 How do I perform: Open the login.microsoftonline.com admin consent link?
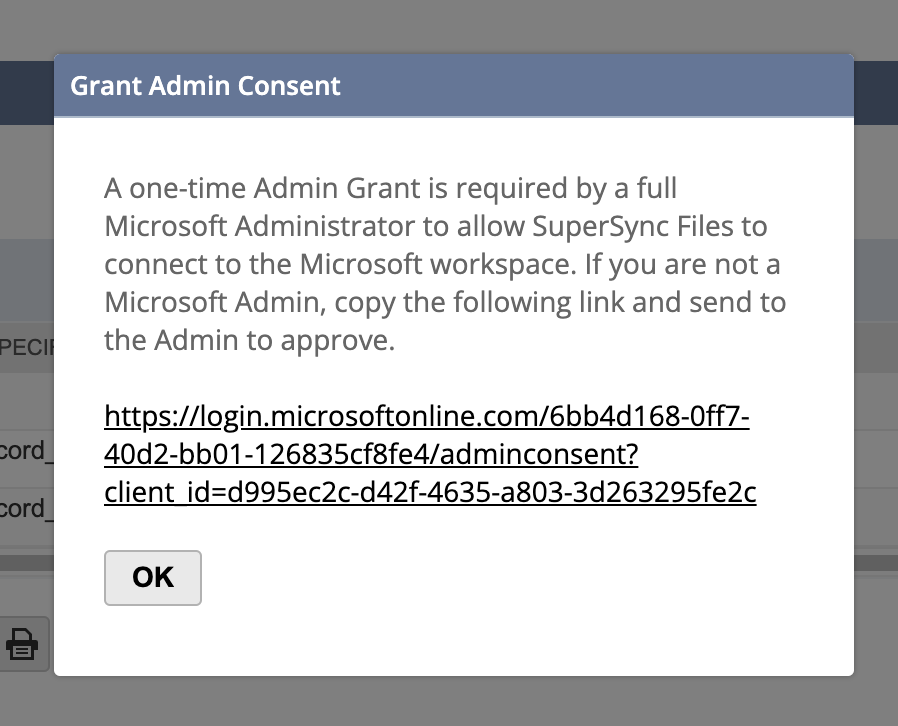pos(426,417)
